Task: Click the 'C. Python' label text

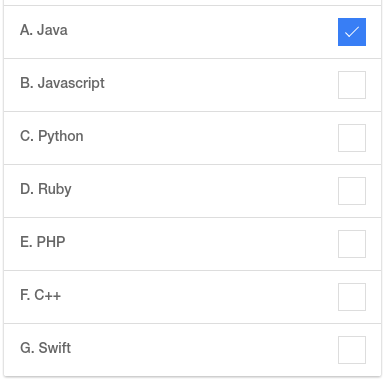Action: pos(52,136)
